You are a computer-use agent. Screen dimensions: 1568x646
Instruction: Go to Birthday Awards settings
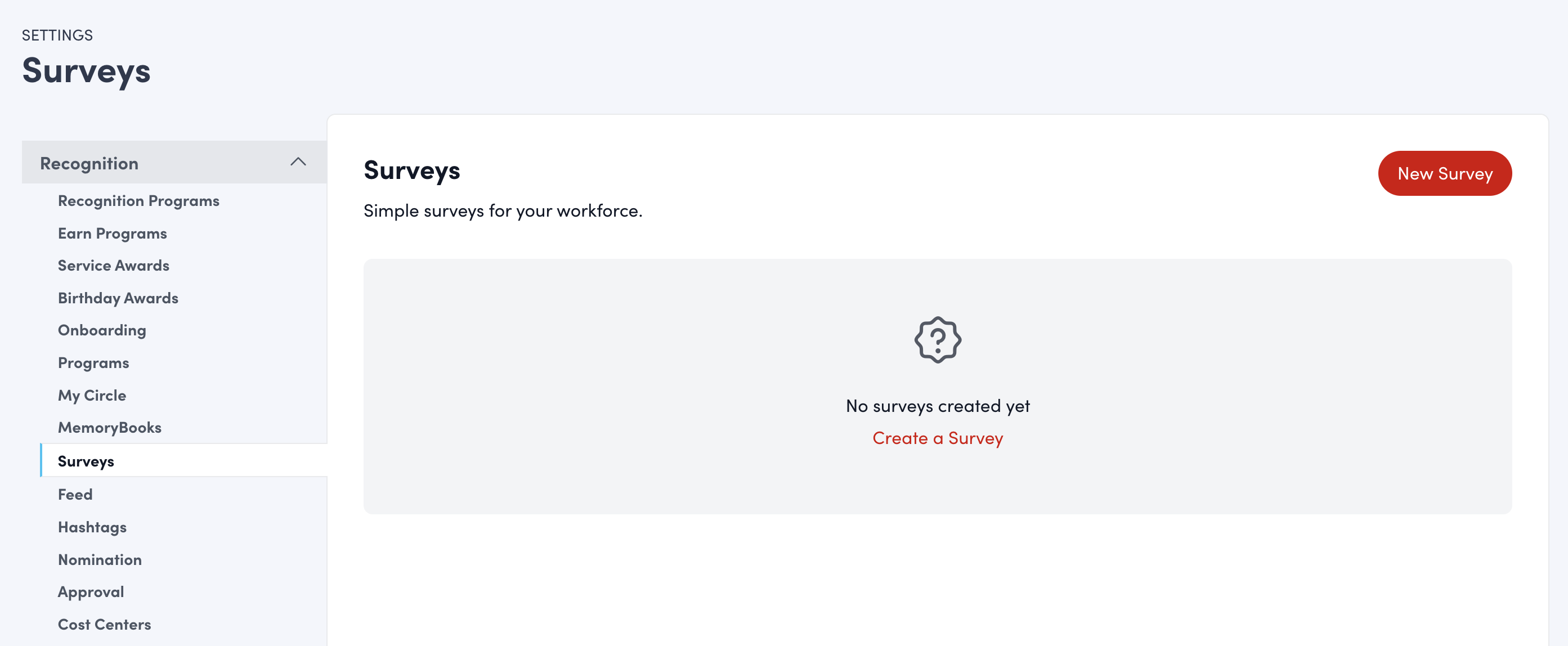[x=118, y=298]
